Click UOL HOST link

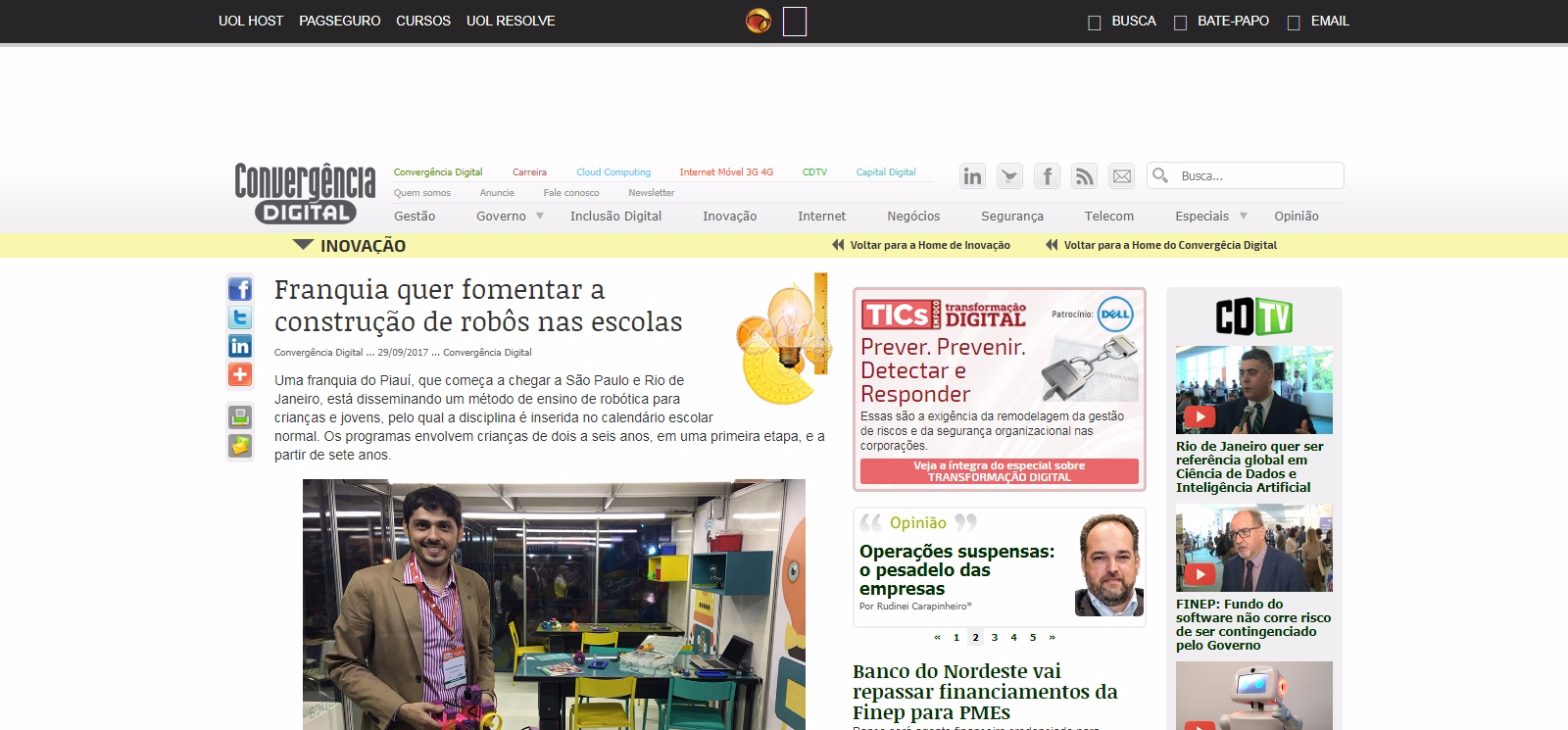point(251,21)
